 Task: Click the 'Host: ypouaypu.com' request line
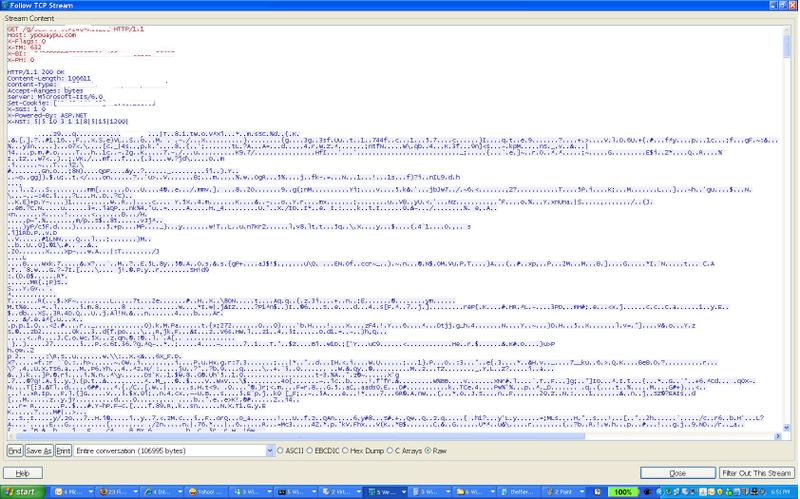(x=42, y=35)
